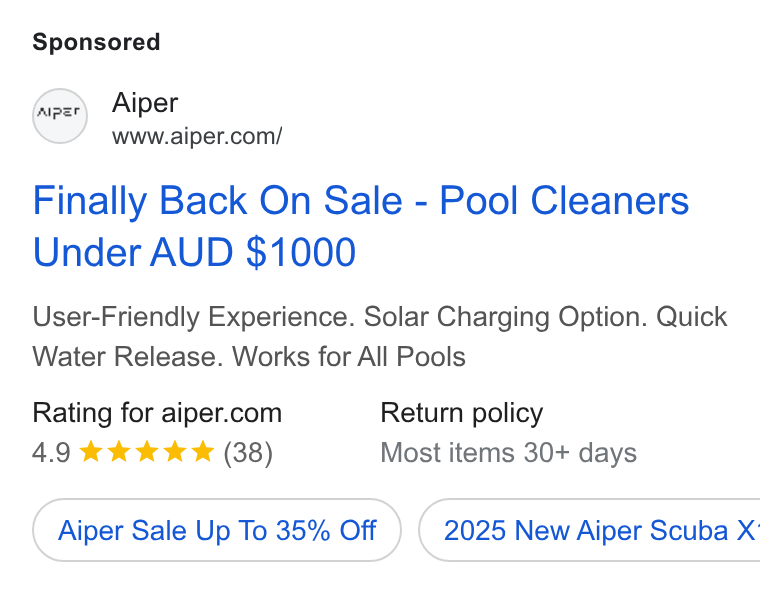760x594 pixels.
Task: Click the 'Most items 30+ days' text
Action: point(508,453)
